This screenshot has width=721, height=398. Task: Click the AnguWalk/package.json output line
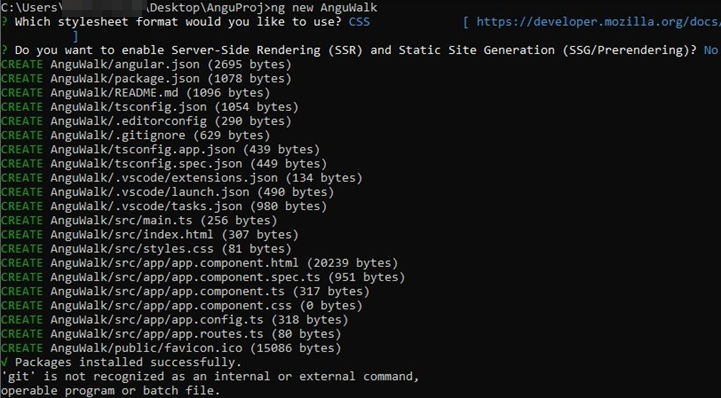point(146,79)
